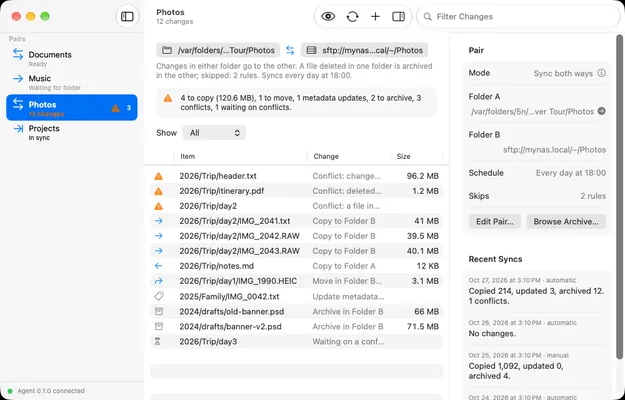Click the Browse Archive... button

coord(566,222)
